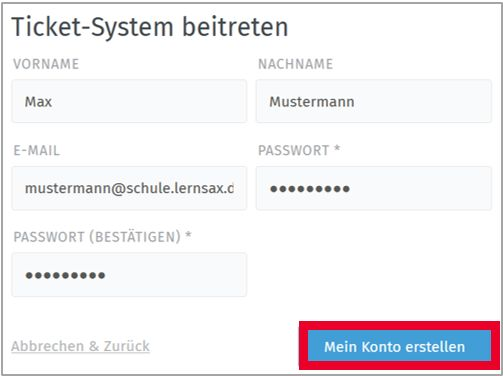Follow the Abbrechen & Zurück link
Screen dimensions: 503x376
[x=80, y=346]
